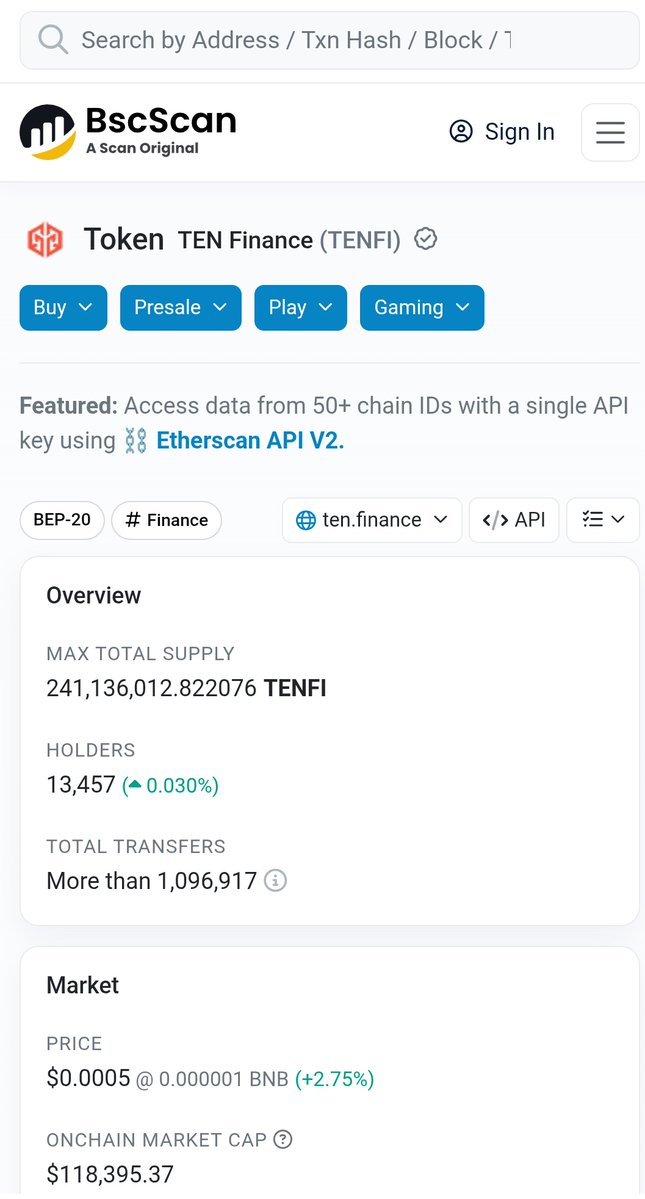Click the info icon beside total transfers
The image size is (645, 1199).
click(275, 881)
